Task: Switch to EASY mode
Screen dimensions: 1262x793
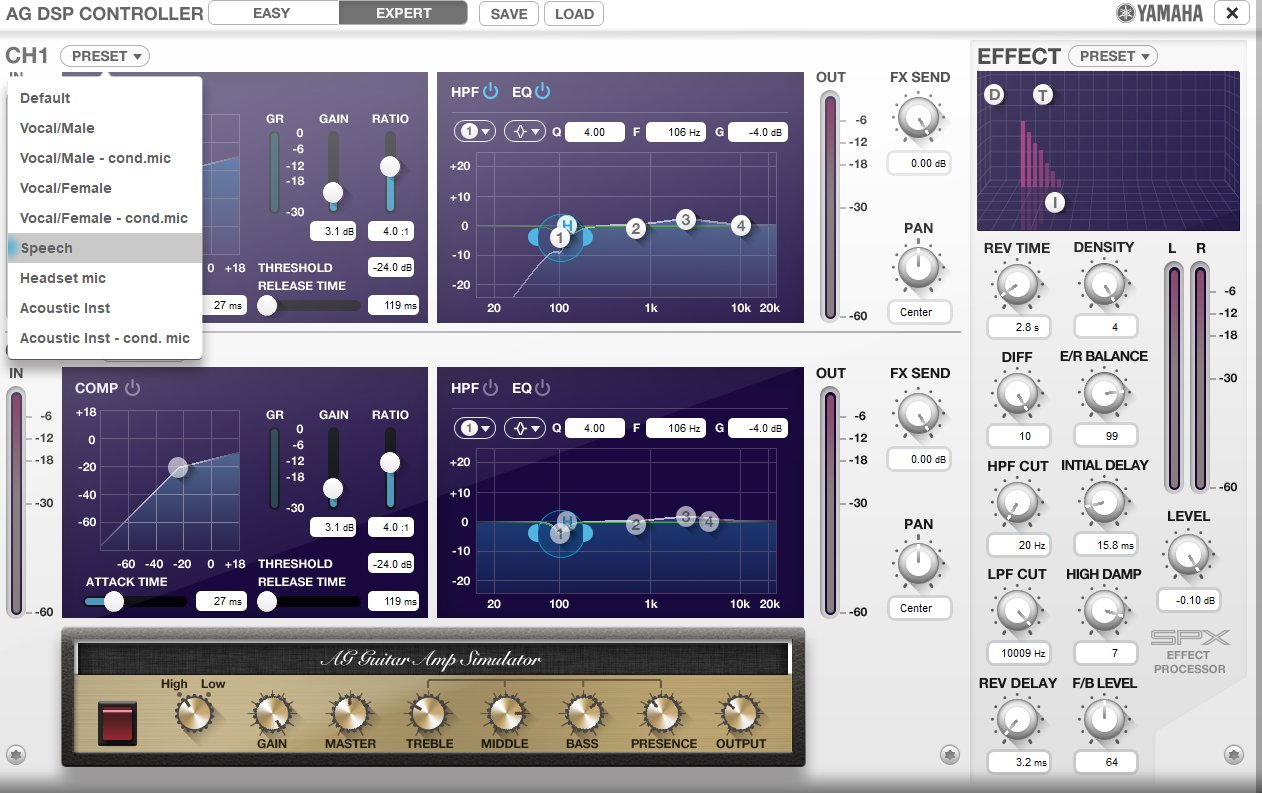Action: click(x=272, y=13)
